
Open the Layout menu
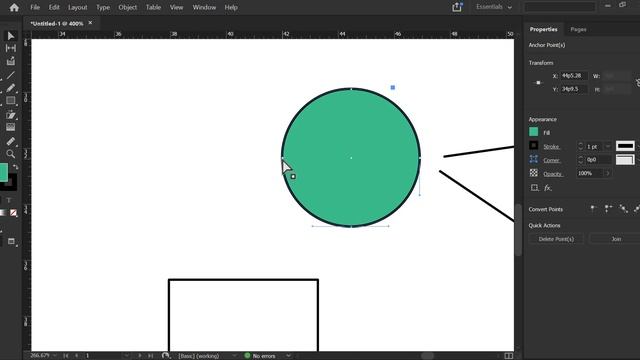(x=78, y=7)
